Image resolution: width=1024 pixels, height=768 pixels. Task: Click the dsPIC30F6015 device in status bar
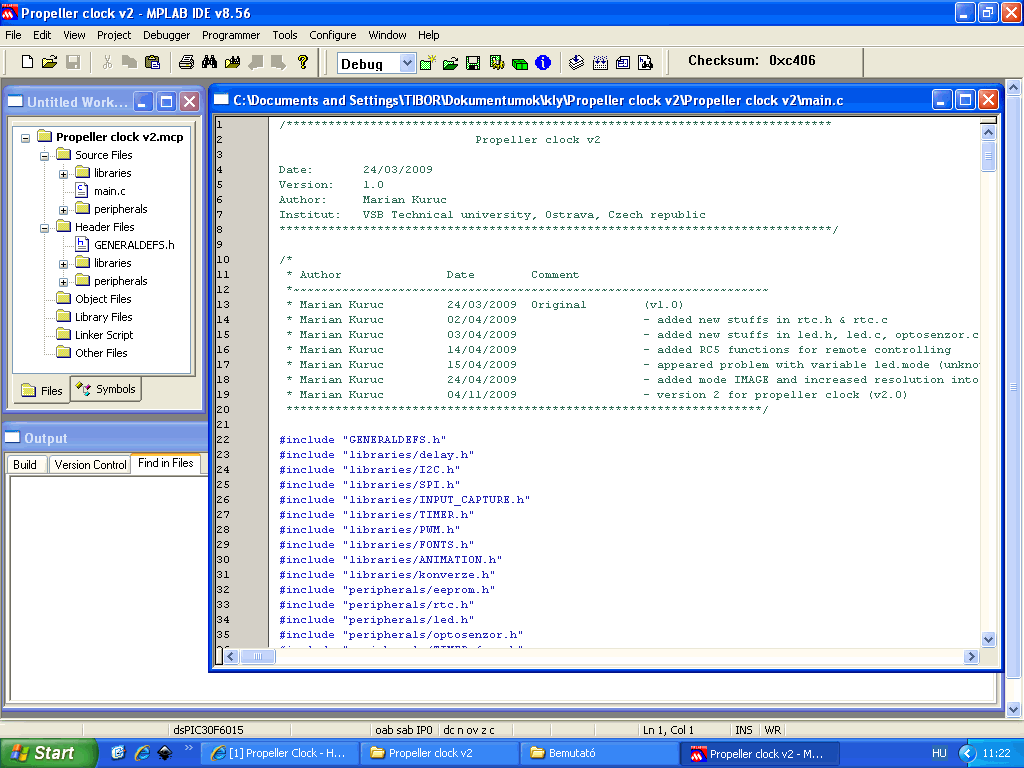208,729
